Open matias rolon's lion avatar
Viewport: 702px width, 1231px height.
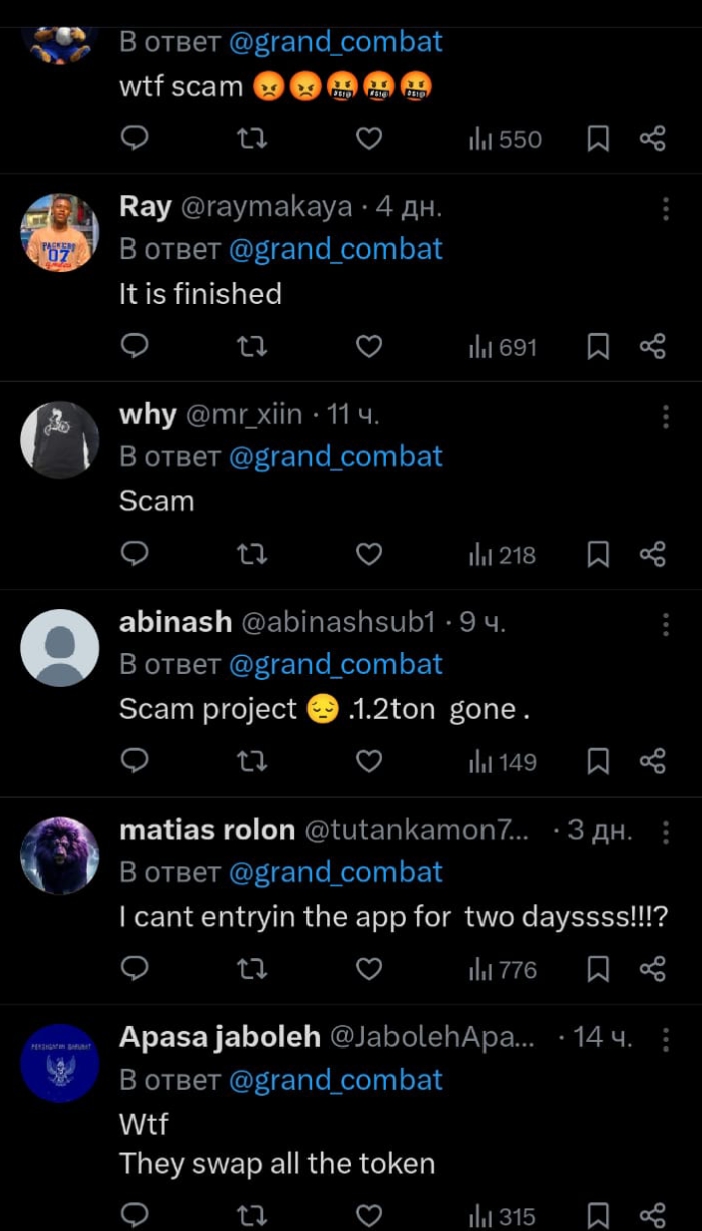coord(60,856)
